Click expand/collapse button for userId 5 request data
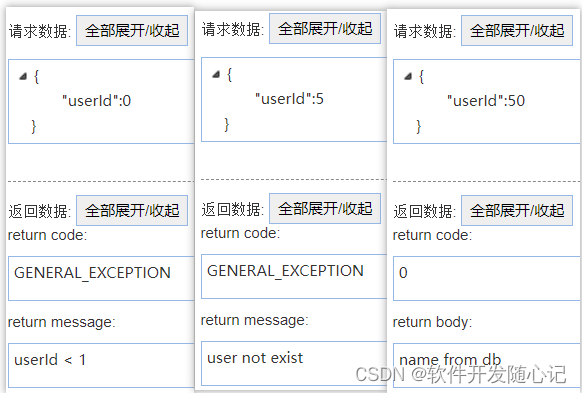This screenshot has width=582, height=393. (x=325, y=29)
